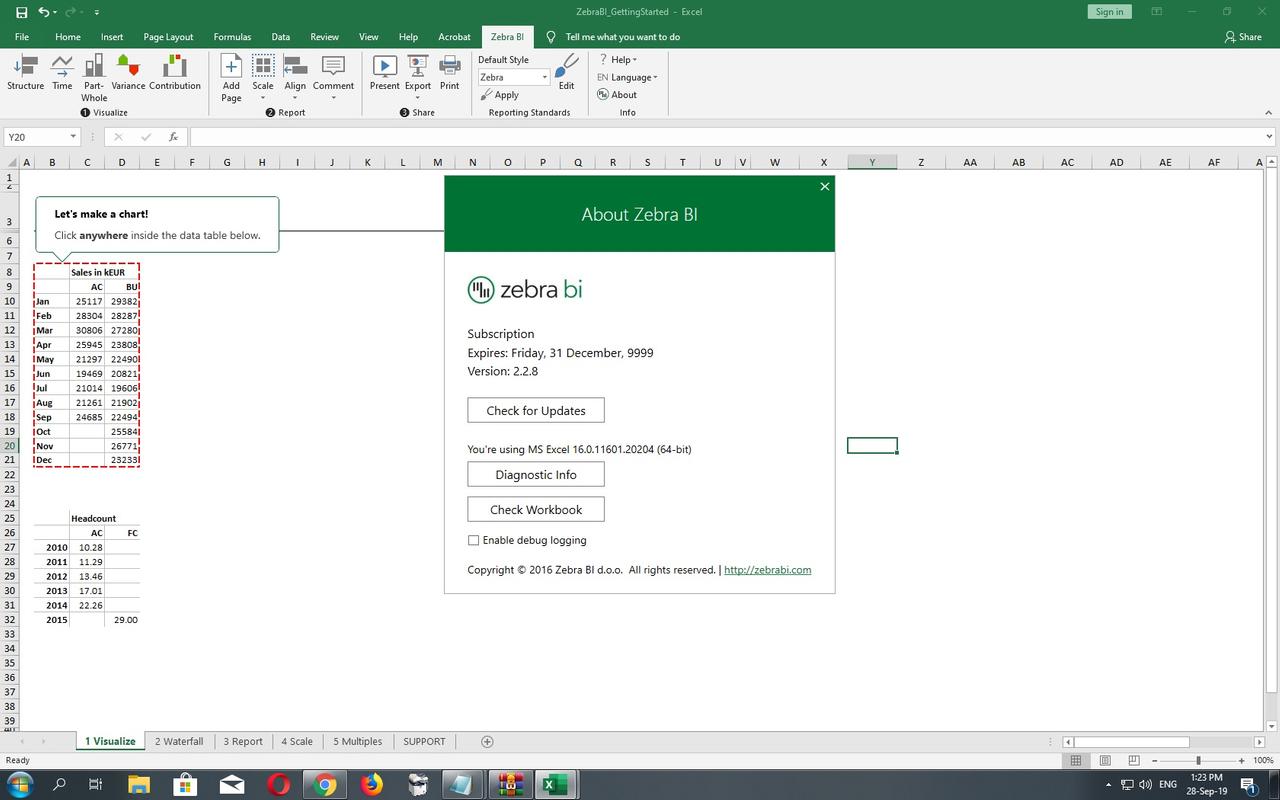This screenshot has width=1280, height=800.
Task: Open Diagnostic Info
Action: [536, 474]
